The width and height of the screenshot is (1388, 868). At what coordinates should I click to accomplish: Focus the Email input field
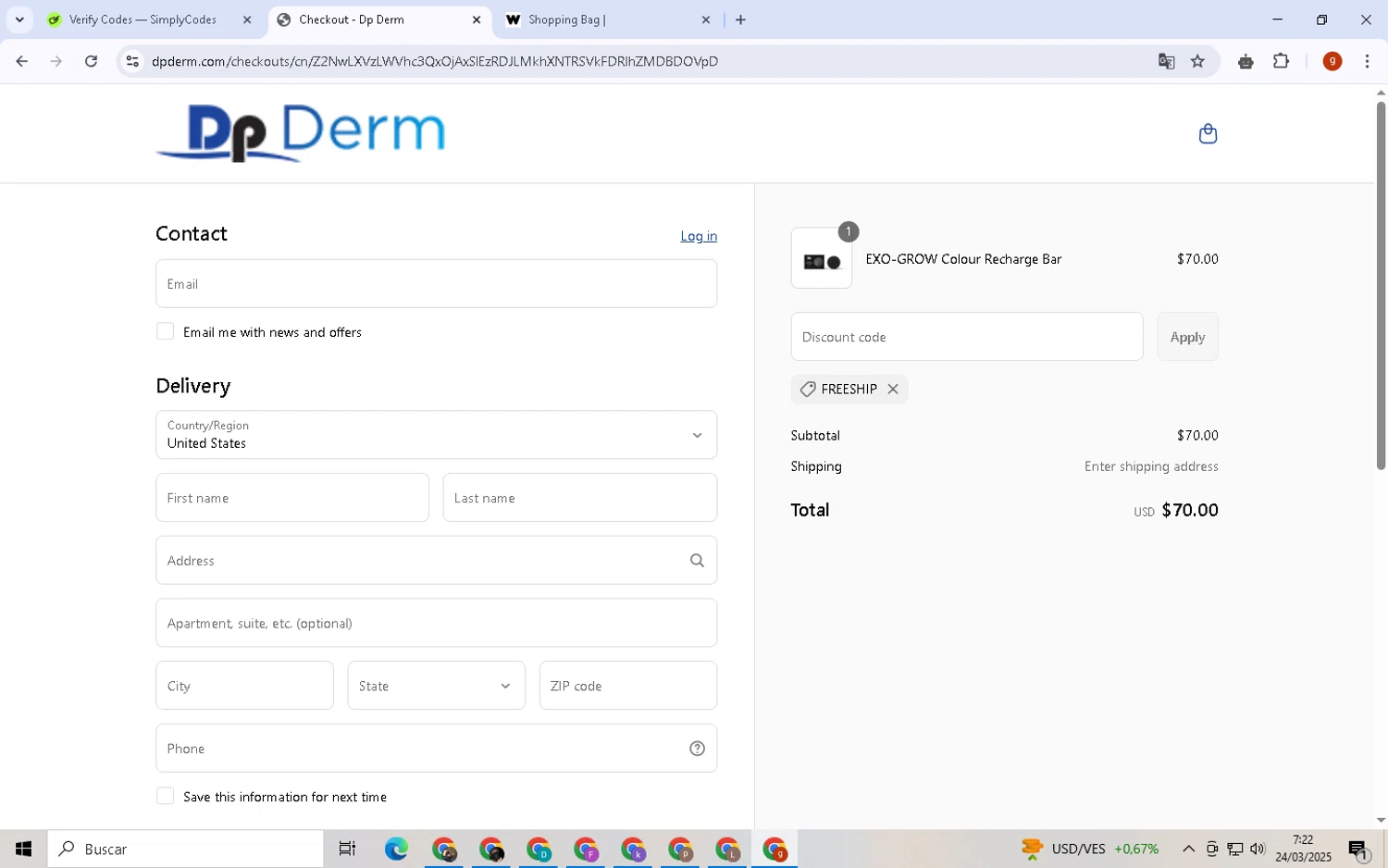pyautogui.click(x=436, y=283)
